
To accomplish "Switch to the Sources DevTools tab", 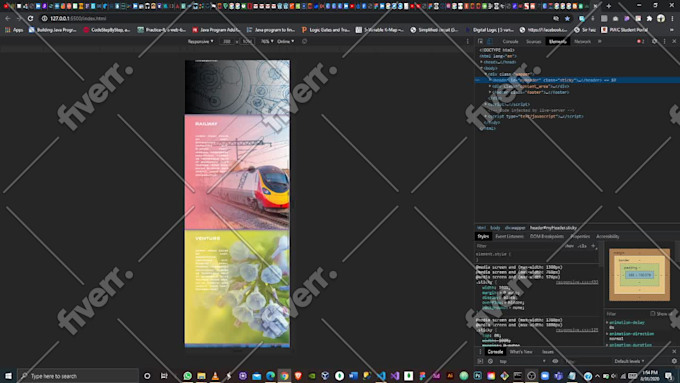I will pyautogui.click(x=533, y=42).
